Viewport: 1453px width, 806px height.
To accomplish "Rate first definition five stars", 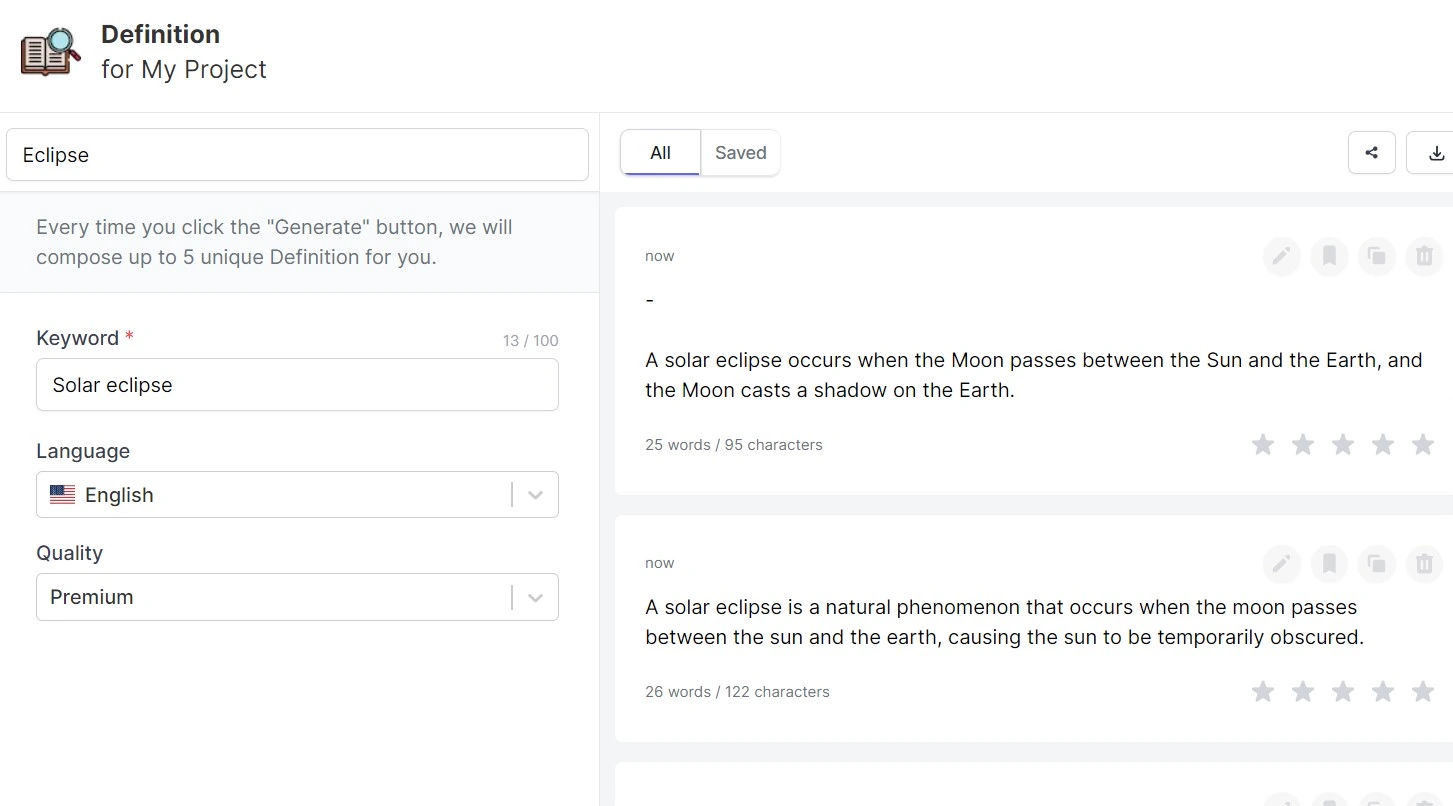I will 1423,444.
